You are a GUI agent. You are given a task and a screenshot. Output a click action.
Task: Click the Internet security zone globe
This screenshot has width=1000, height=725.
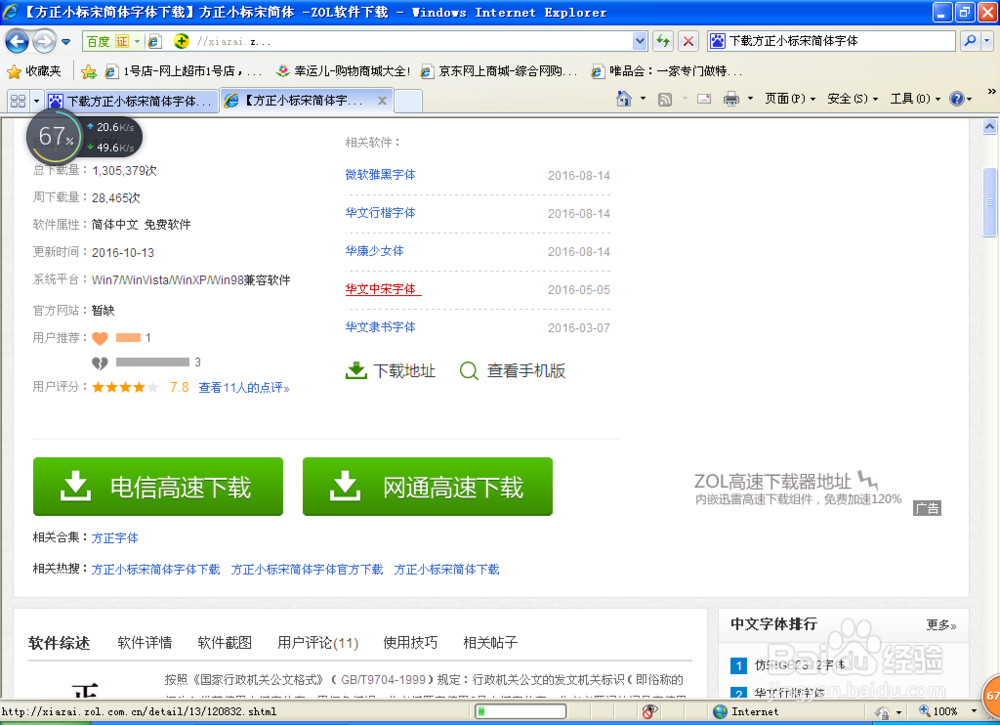720,712
